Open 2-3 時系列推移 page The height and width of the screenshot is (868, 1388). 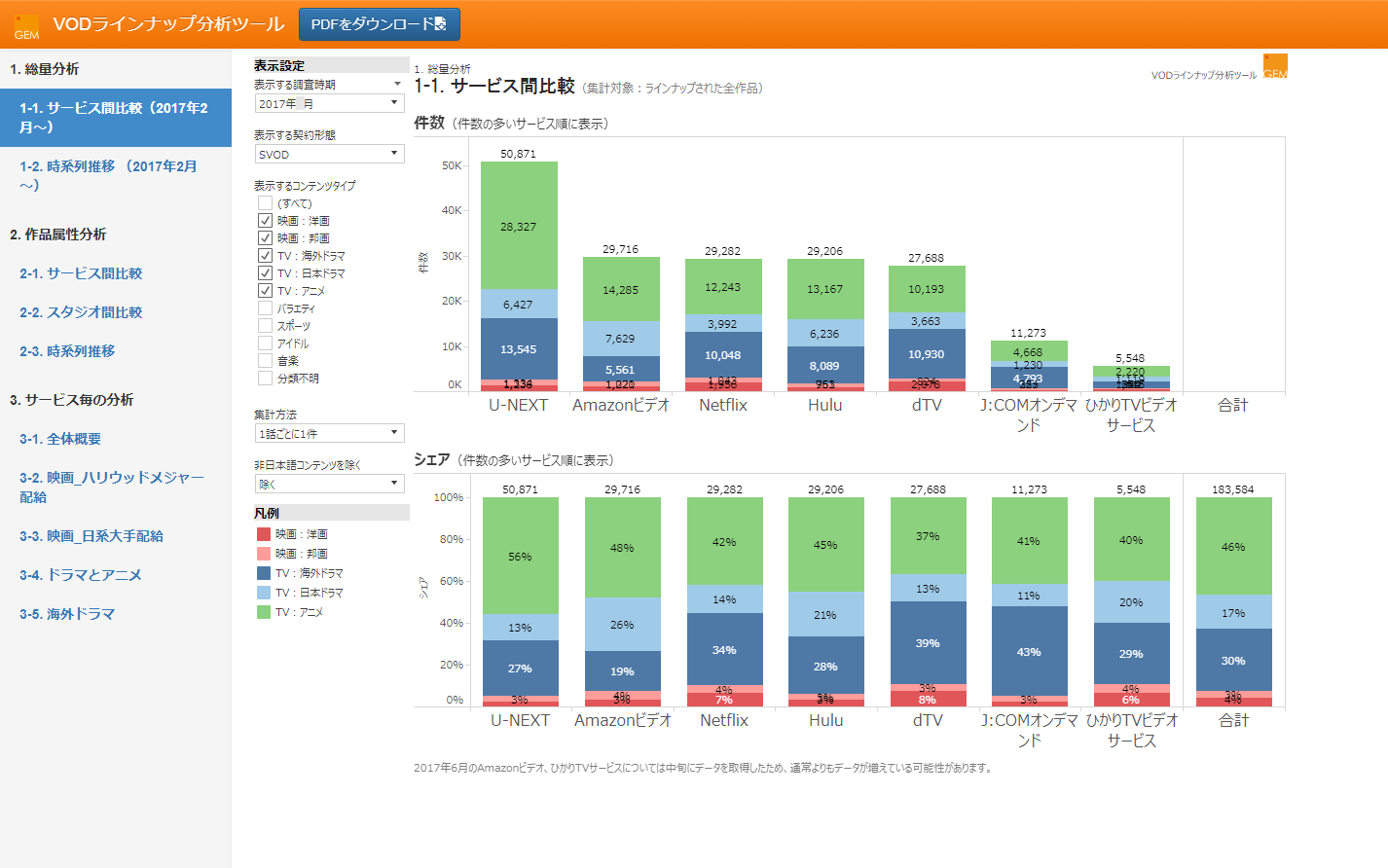[67, 351]
